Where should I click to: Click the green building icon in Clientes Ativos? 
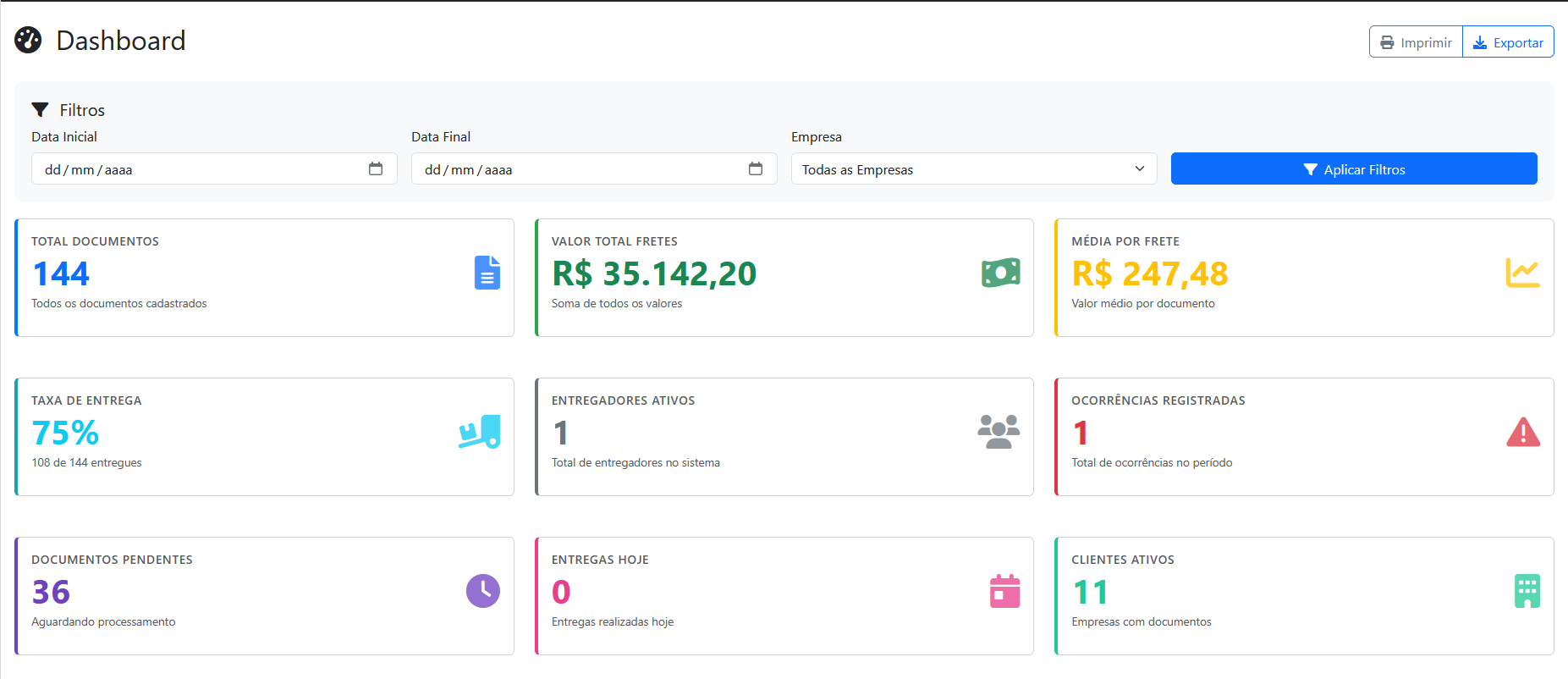1527,591
